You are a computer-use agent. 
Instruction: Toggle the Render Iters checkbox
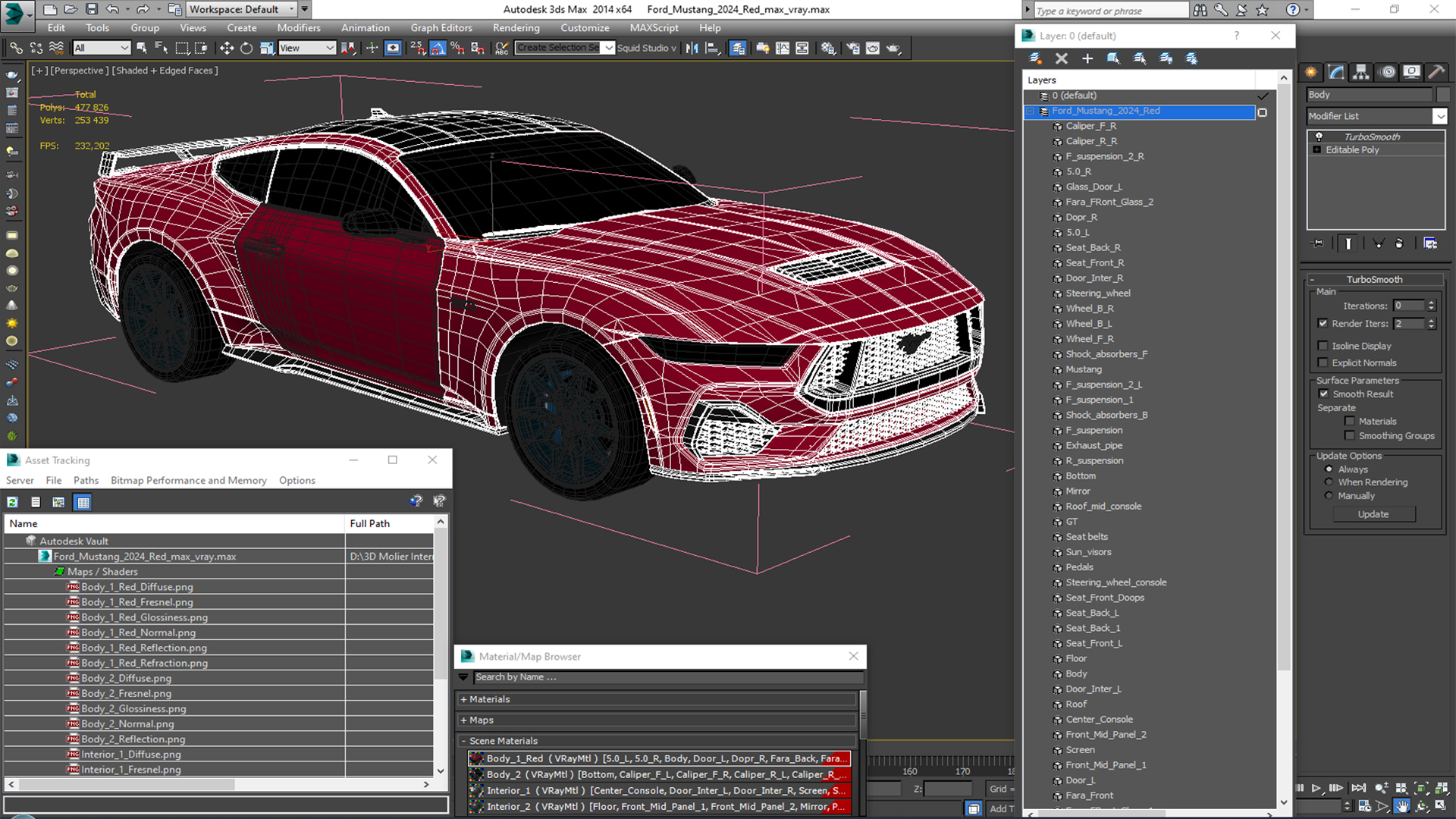click(1323, 323)
